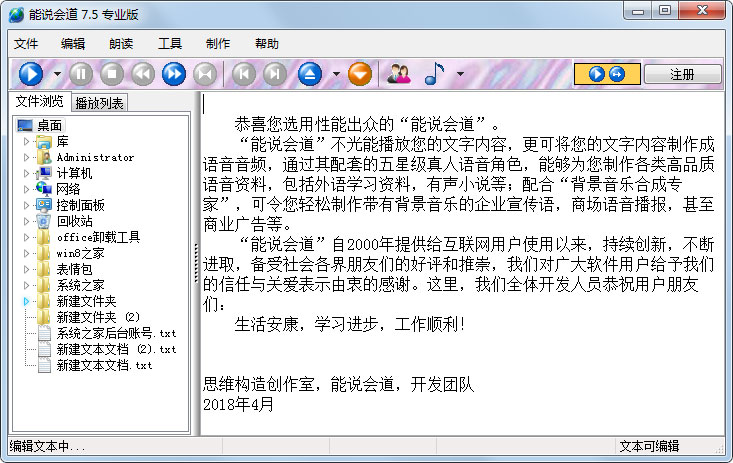
Task: Click the gray stop button
Action: point(112,74)
